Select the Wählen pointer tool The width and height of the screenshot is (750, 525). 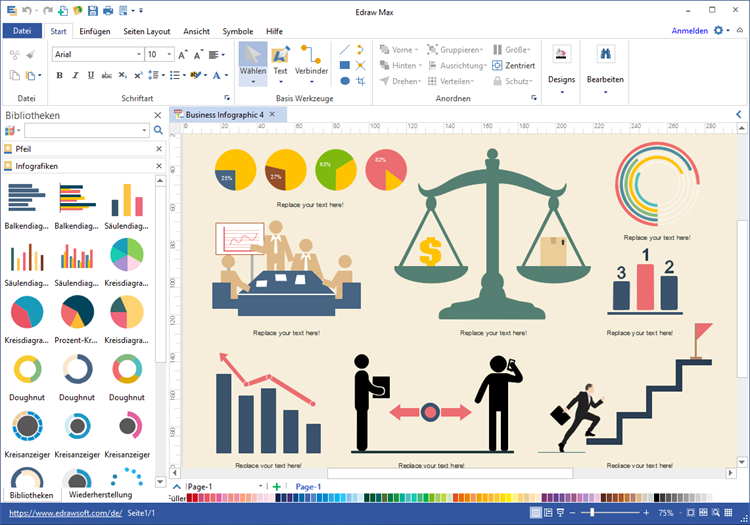coord(253,62)
